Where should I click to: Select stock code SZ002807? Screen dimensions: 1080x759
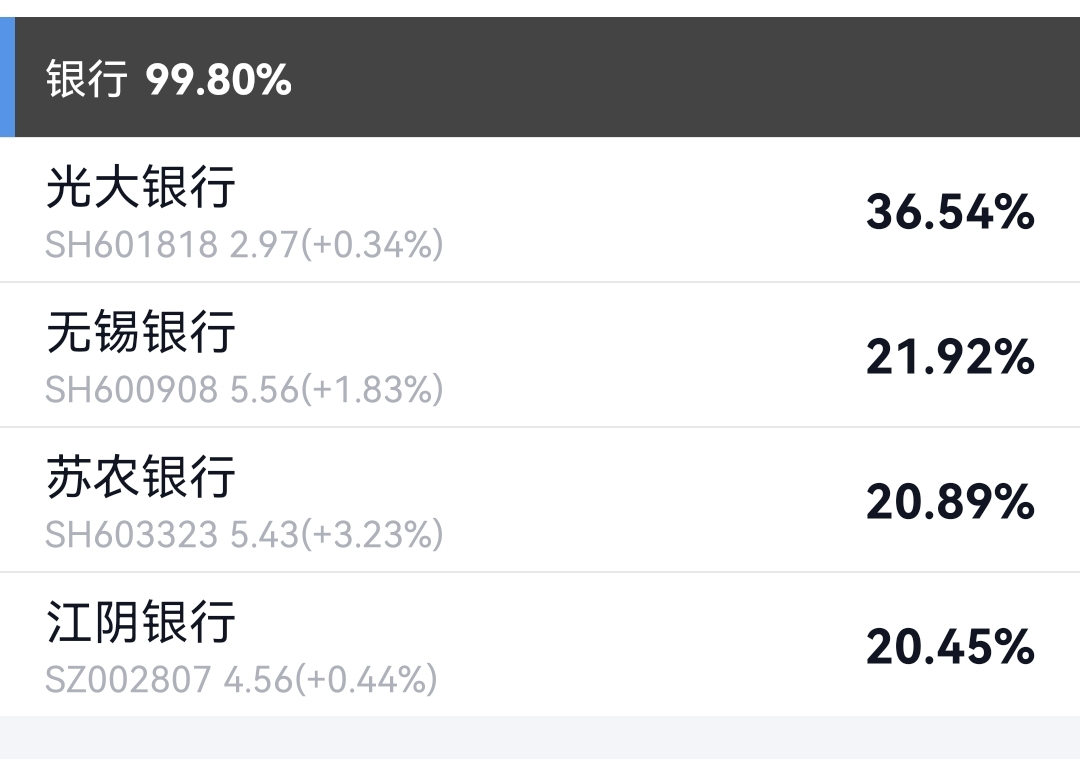coord(128,680)
